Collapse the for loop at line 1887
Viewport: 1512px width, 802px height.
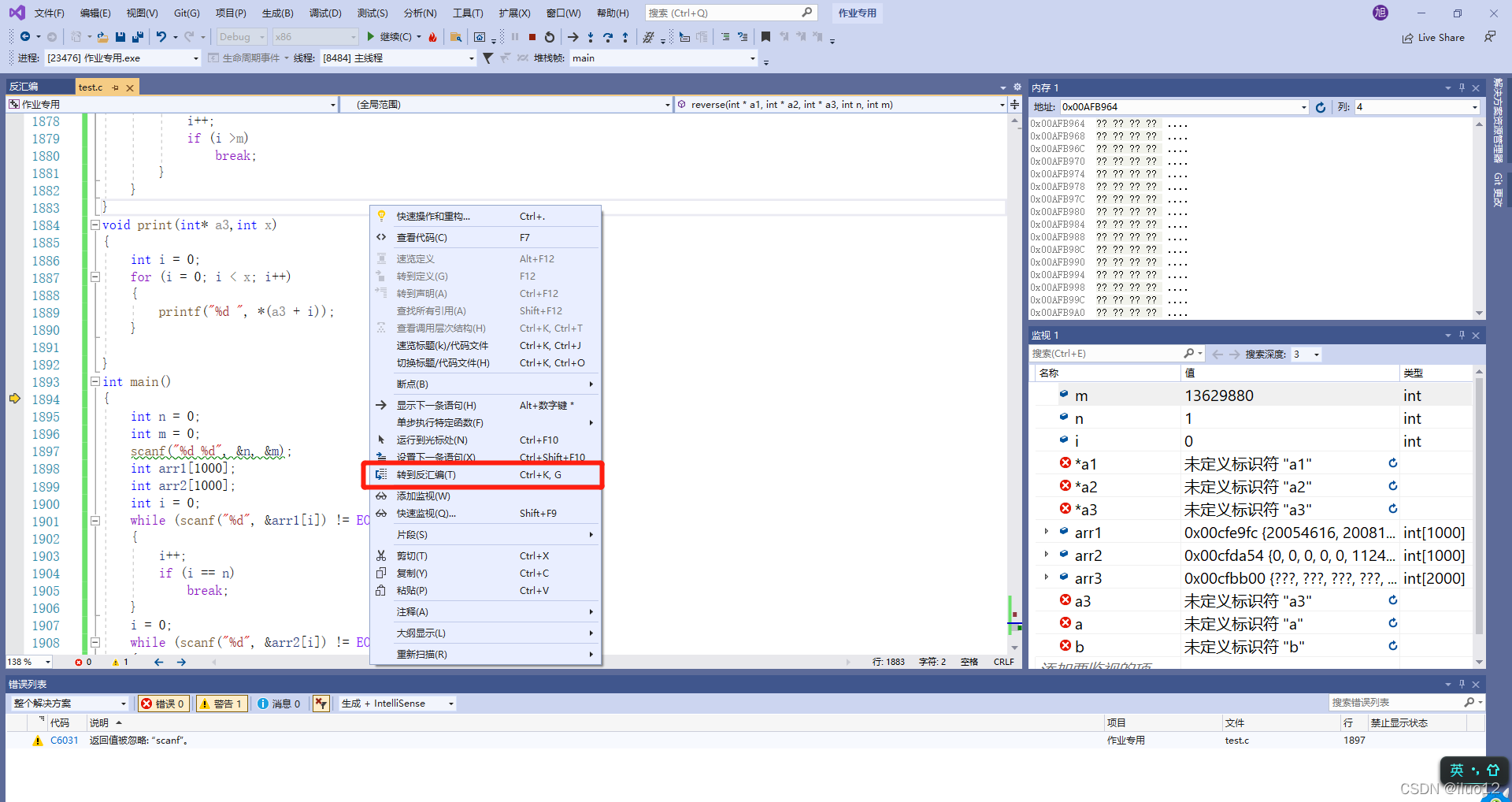click(94, 277)
